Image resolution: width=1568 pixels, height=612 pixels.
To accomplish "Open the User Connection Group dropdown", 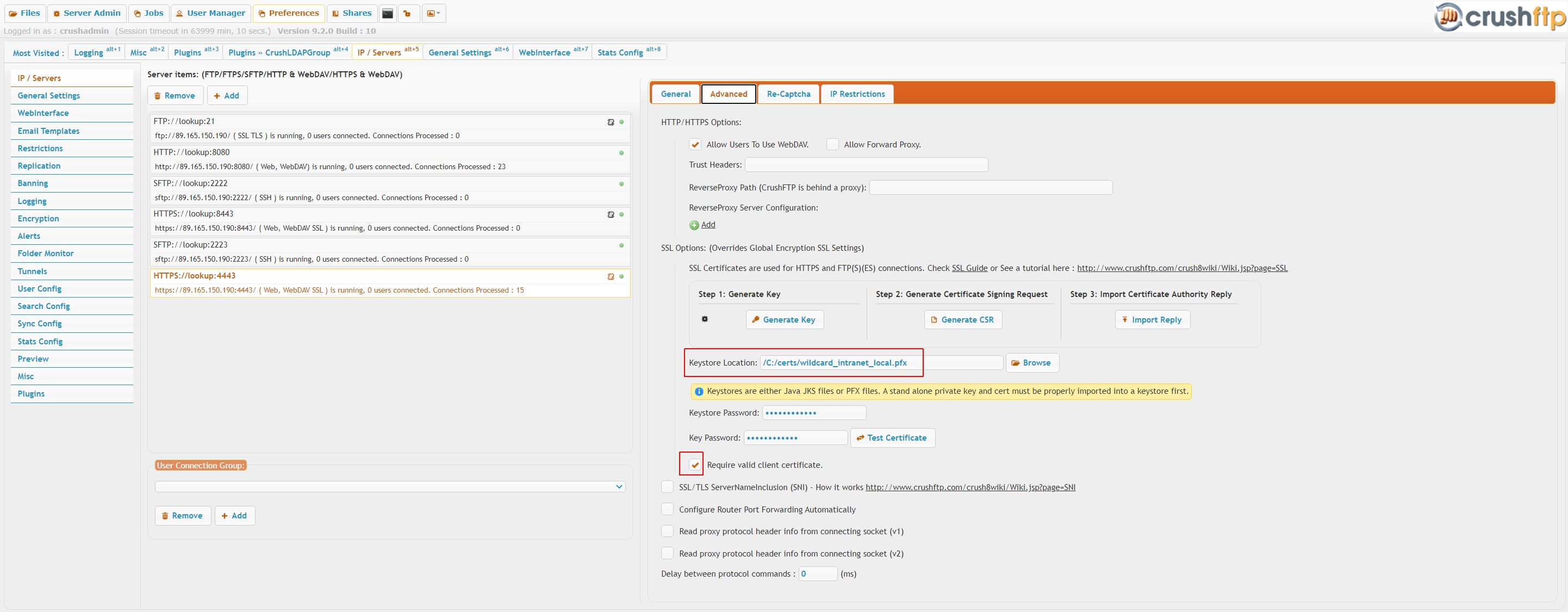I will coord(390,486).
